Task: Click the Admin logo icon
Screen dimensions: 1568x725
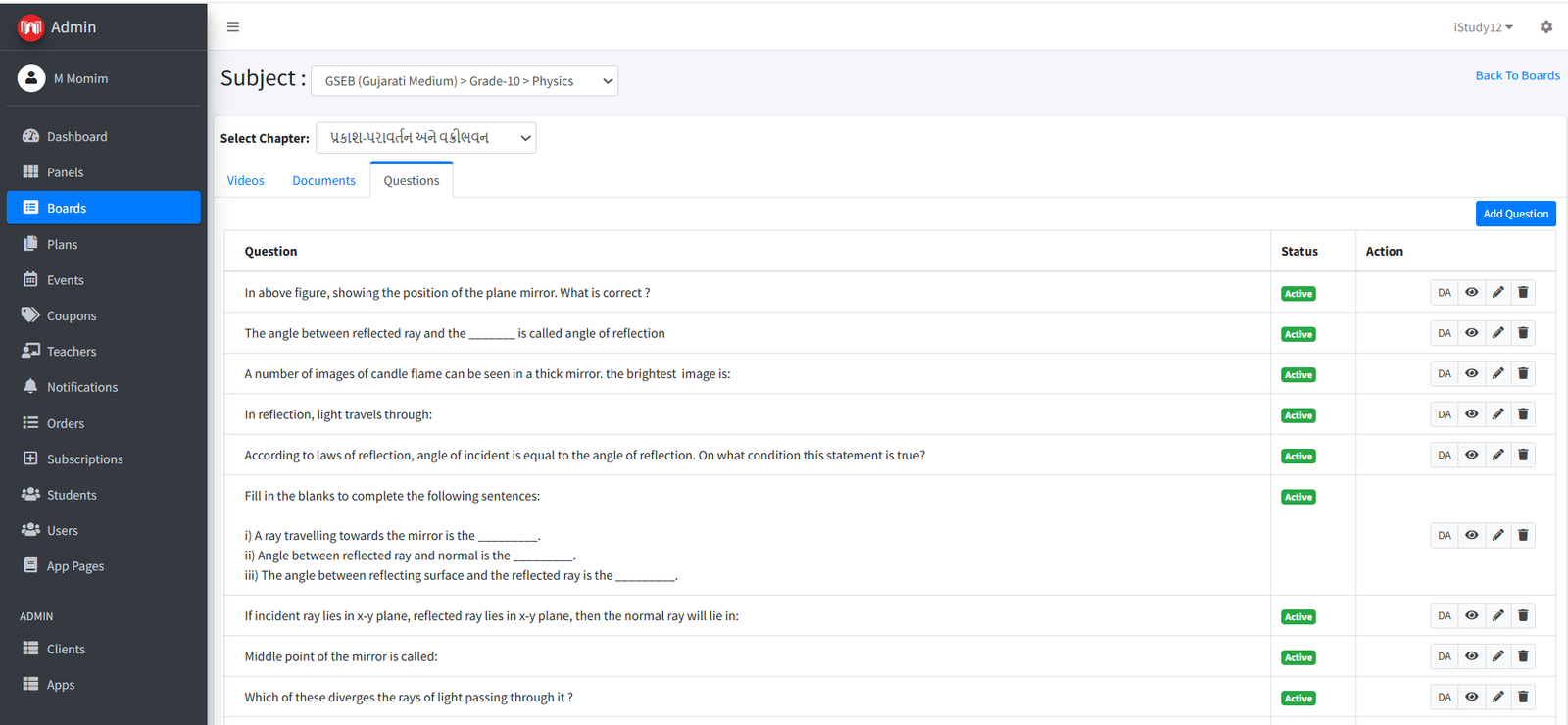Action: [30, 27]
